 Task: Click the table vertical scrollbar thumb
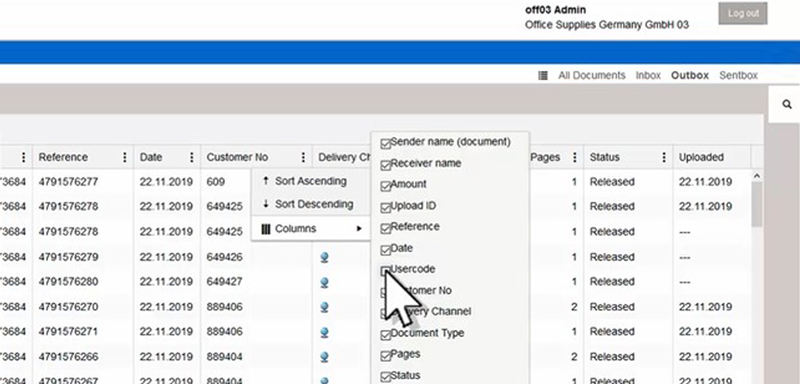point(757,204)
